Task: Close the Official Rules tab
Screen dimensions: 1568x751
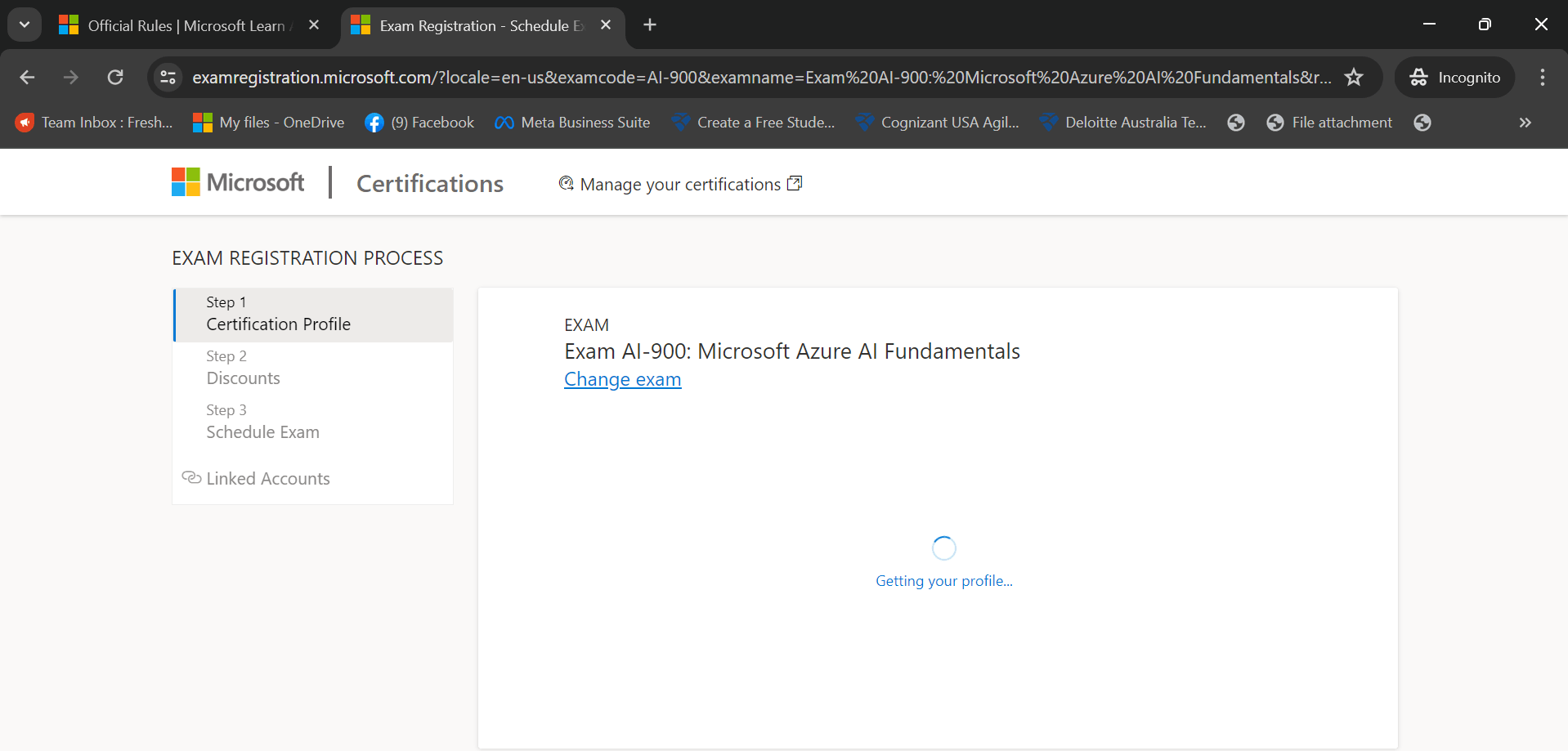Action: 314,25
